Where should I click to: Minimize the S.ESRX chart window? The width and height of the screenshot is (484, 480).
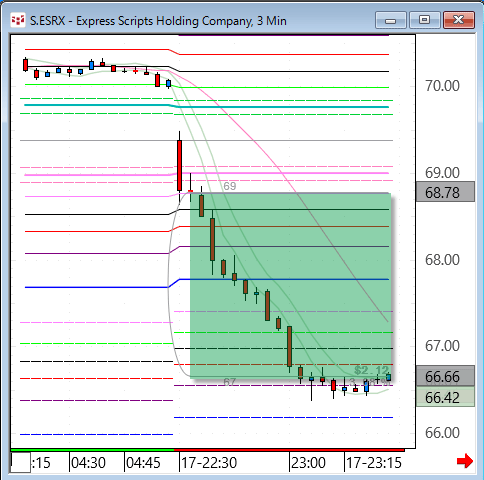391,20
